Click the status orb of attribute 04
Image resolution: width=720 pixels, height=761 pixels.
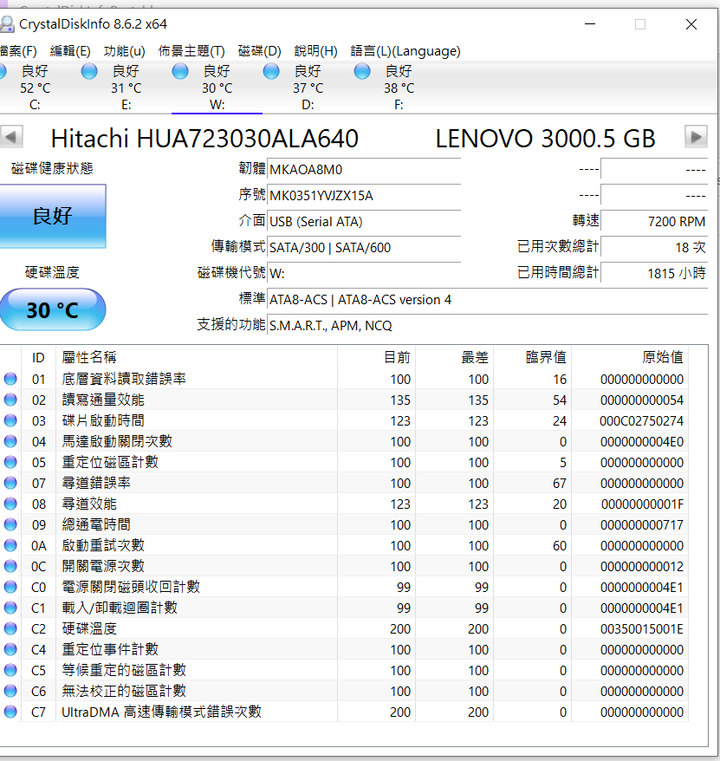(x=10, y=442)
